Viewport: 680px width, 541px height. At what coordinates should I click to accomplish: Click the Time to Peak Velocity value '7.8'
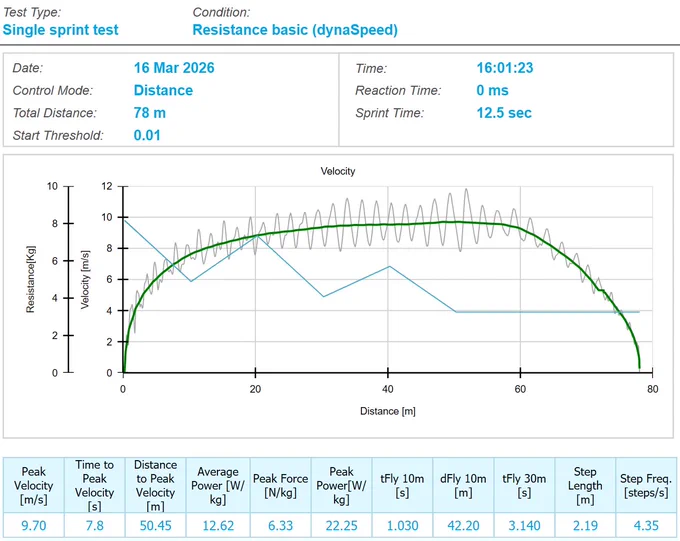tap(95, 526)
